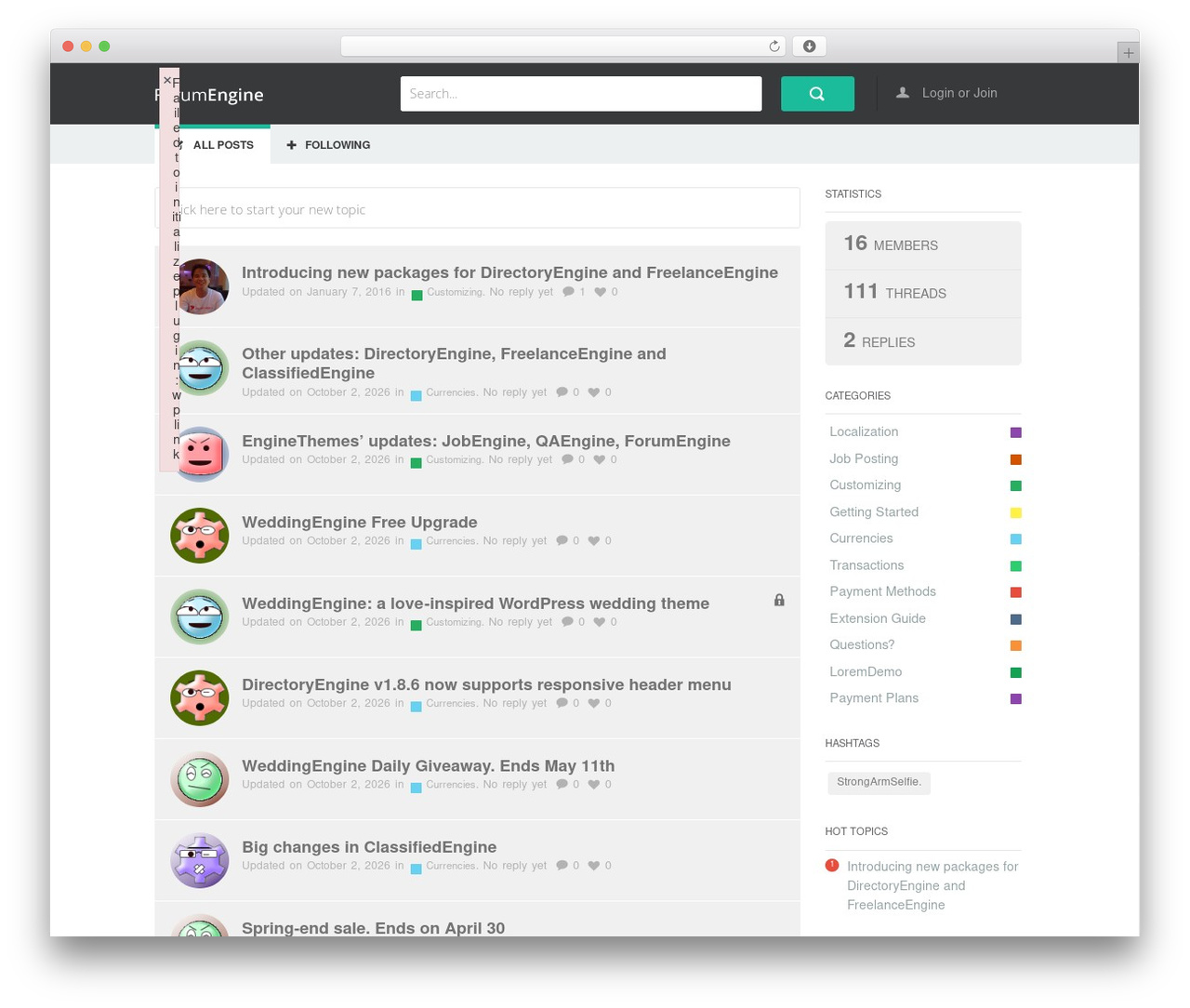Image resolution: width=1190 pixels, height=1008 pixels.
Task: Click the heart icon on WeddingEngine Free Upgrade thread
Action: click(593, 540)
